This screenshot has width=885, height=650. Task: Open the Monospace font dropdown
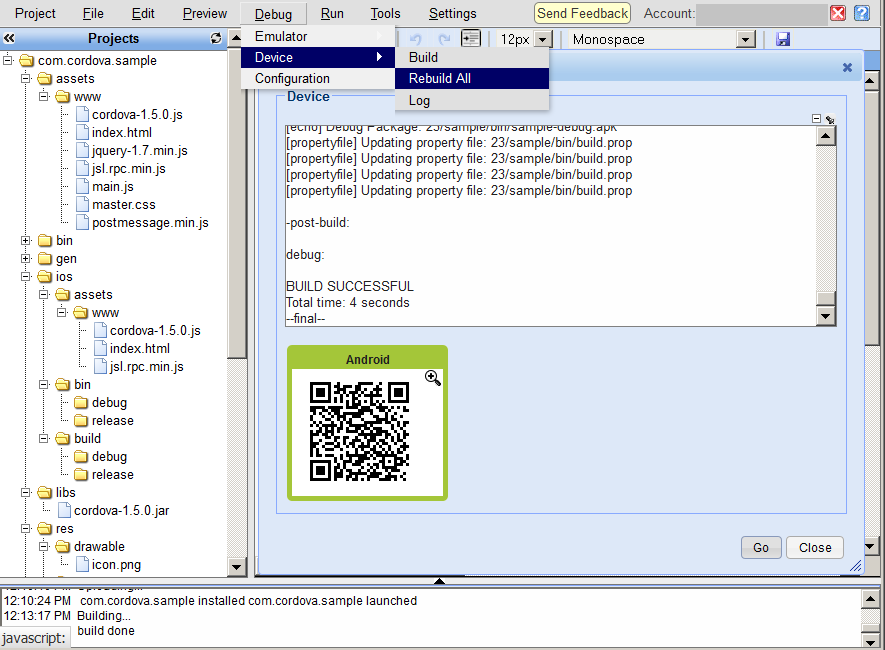pyautogui.click(x=746, y=39)
